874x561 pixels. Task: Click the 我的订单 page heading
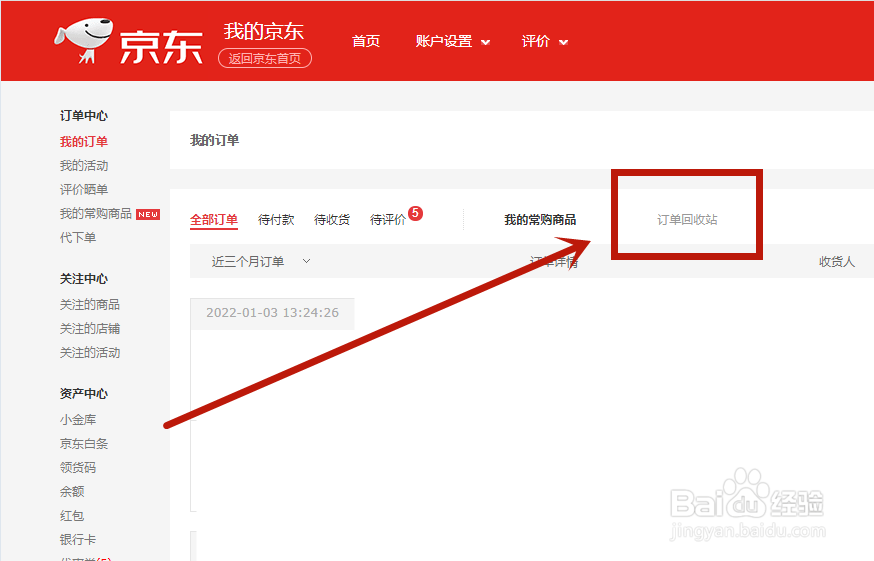coord(215,140)
